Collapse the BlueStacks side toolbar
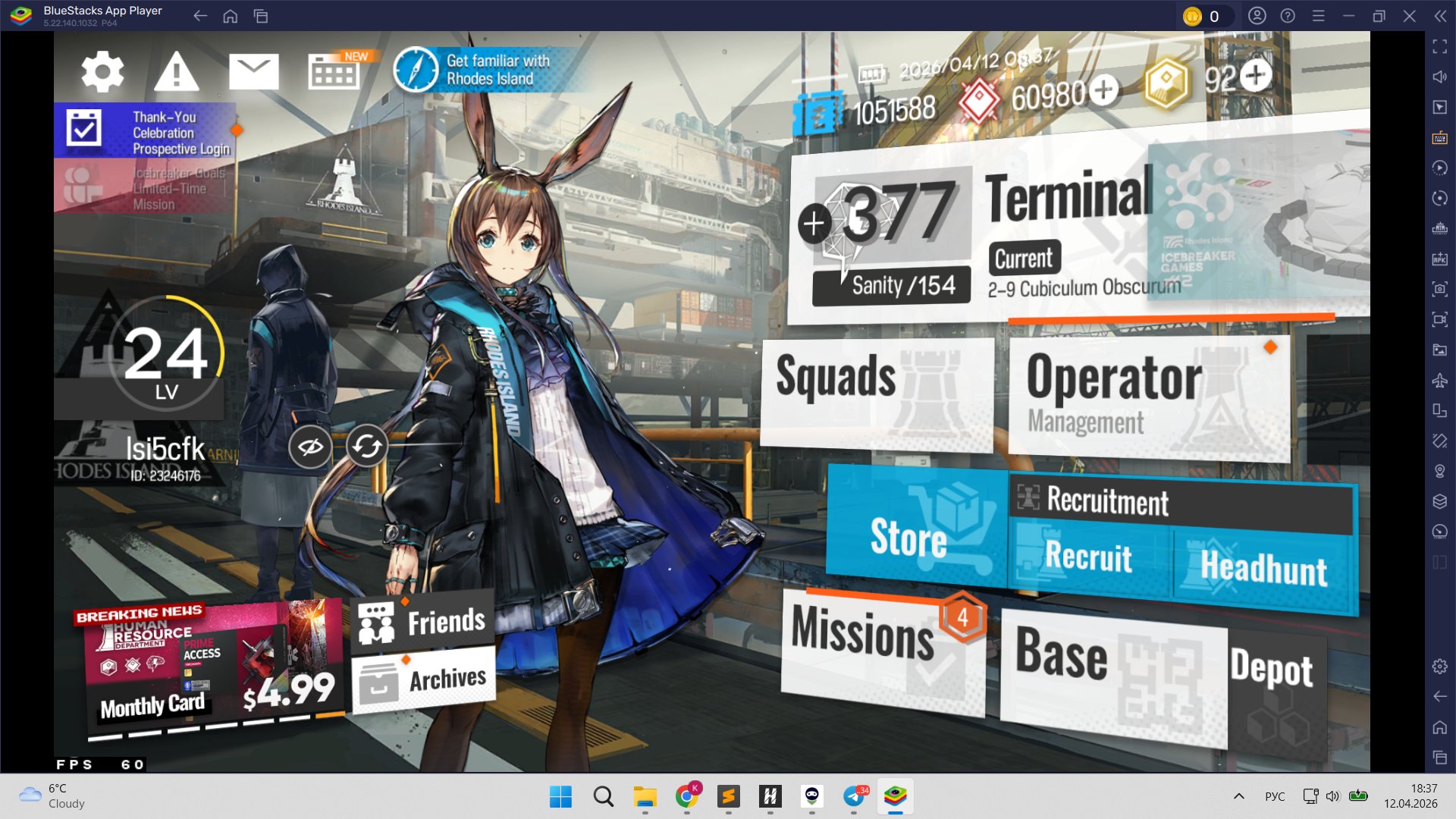The width and height of the screenshot is (1456, 819). pyautogui.click(x=1439, y=16)
